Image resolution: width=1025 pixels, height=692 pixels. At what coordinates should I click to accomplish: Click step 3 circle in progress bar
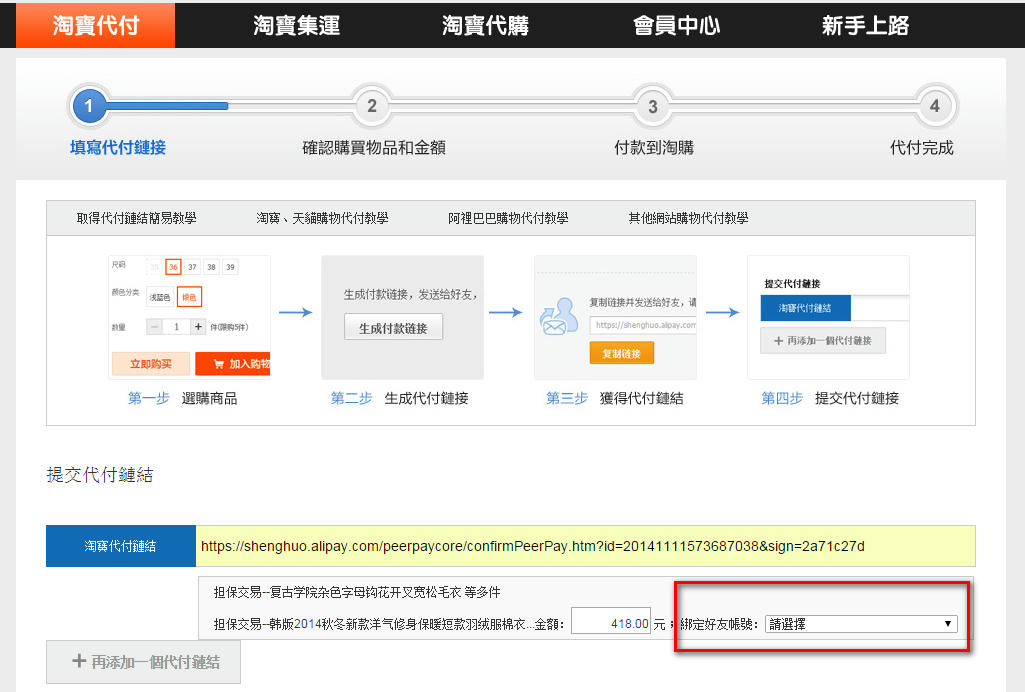pyautogui.click(x=652, y=106)
